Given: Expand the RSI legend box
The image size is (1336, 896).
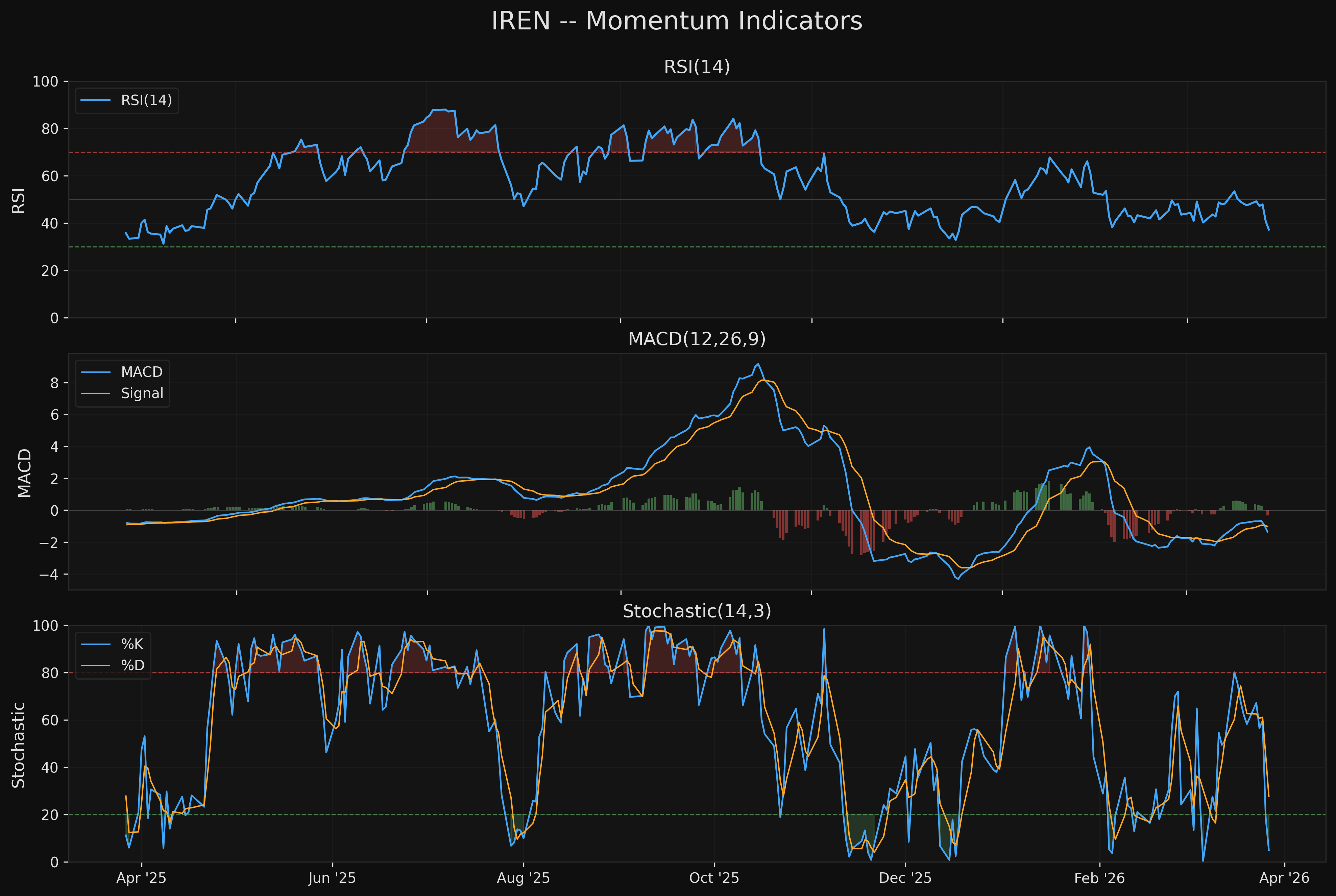Looking at the screenshot, I should [x=127, y=101].
